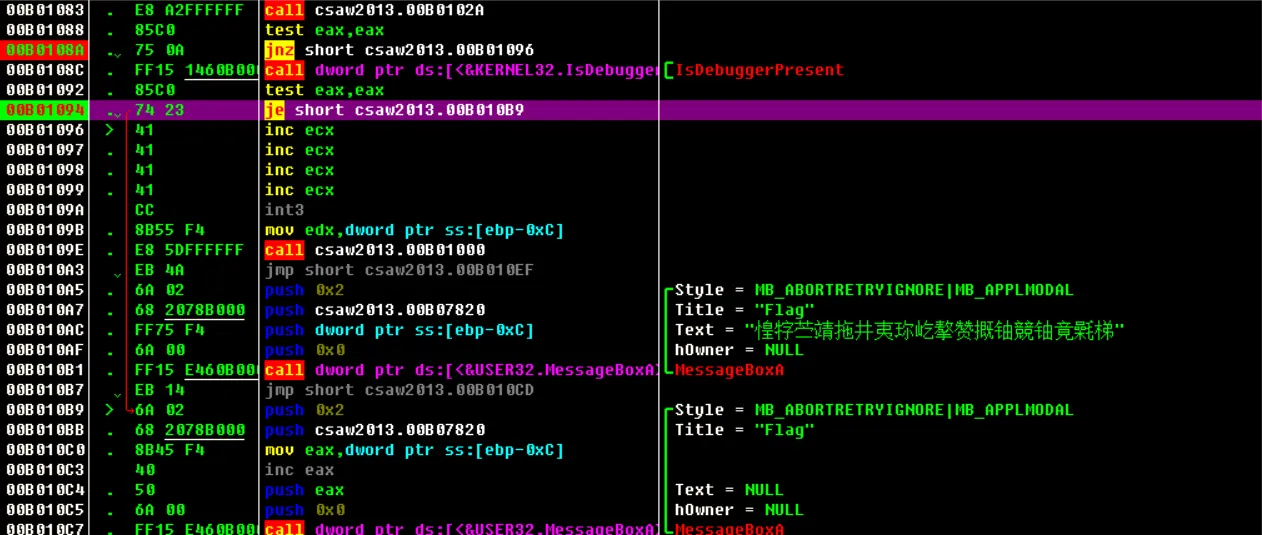Select 'jmp short csaw2013.00B010CD' instruction
The width and height of the screenshot is (1262, 535).
coord(399,390)
